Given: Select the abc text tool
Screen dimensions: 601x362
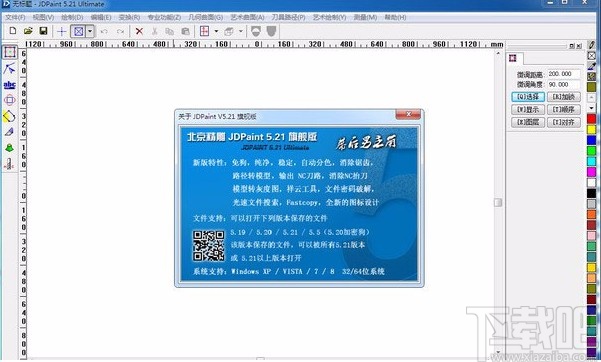Looking at the screenshot, I should click(x=10, y=85).
